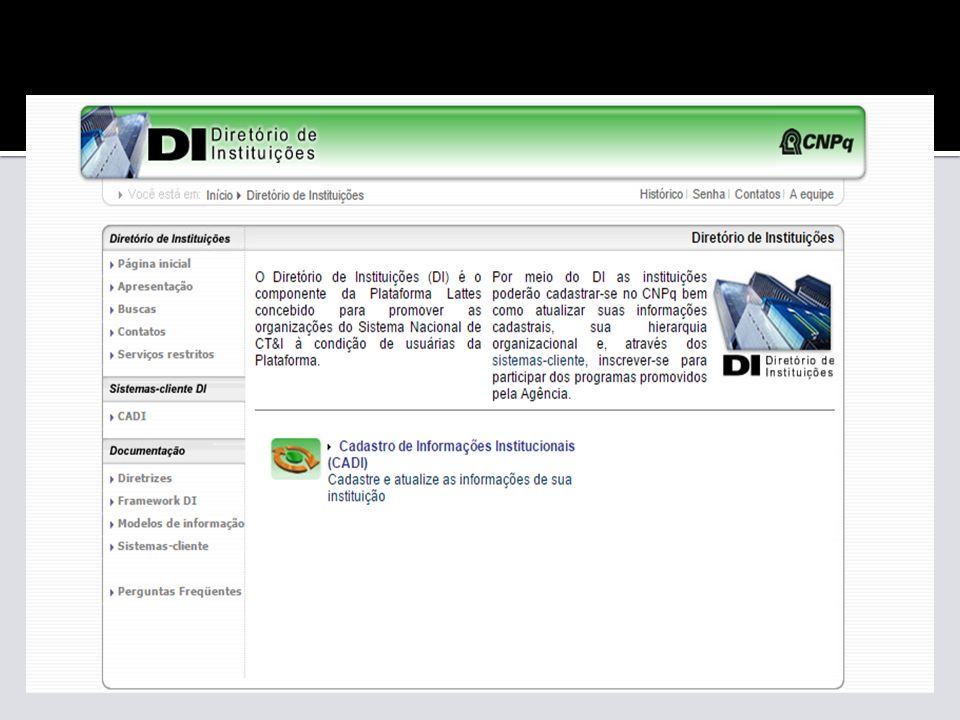This screenshot has width=960, height=720.
Task: Follow the sistemas-cliente link in the paragraph
Action: 539,361
